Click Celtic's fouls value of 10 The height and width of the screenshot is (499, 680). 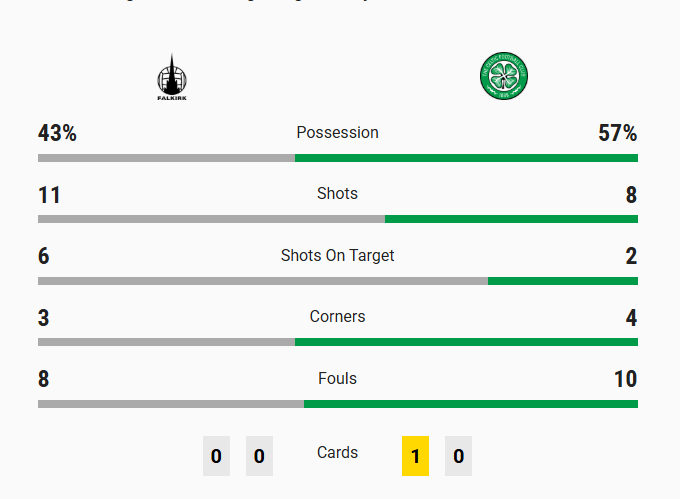(x=625, y=380)
